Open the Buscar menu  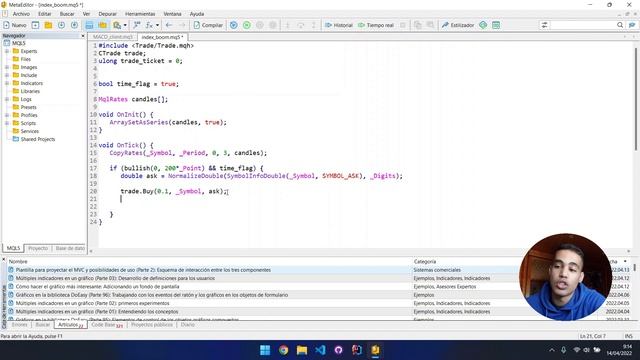[x=67, y=14]
